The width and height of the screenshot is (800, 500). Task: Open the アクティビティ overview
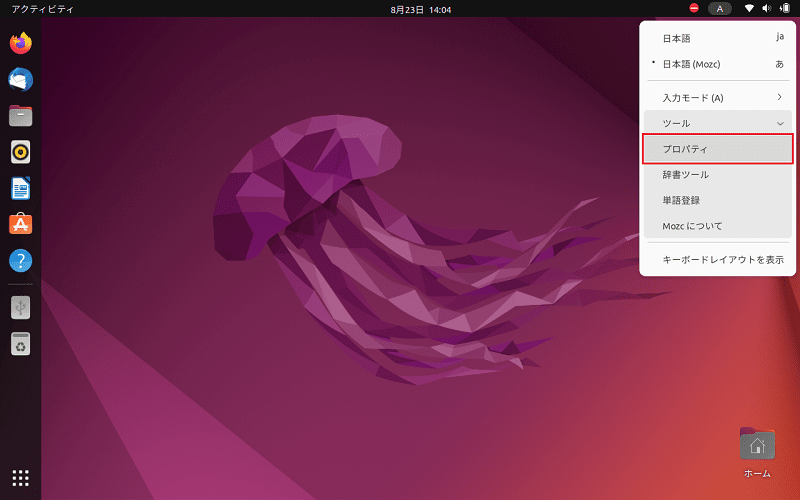point(42,9)
